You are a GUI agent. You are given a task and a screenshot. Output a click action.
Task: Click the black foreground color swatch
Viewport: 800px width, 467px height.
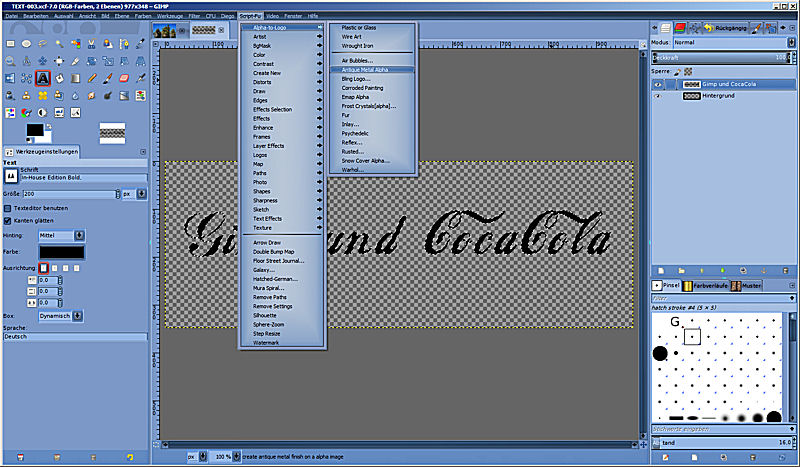(x=35, y=130)
